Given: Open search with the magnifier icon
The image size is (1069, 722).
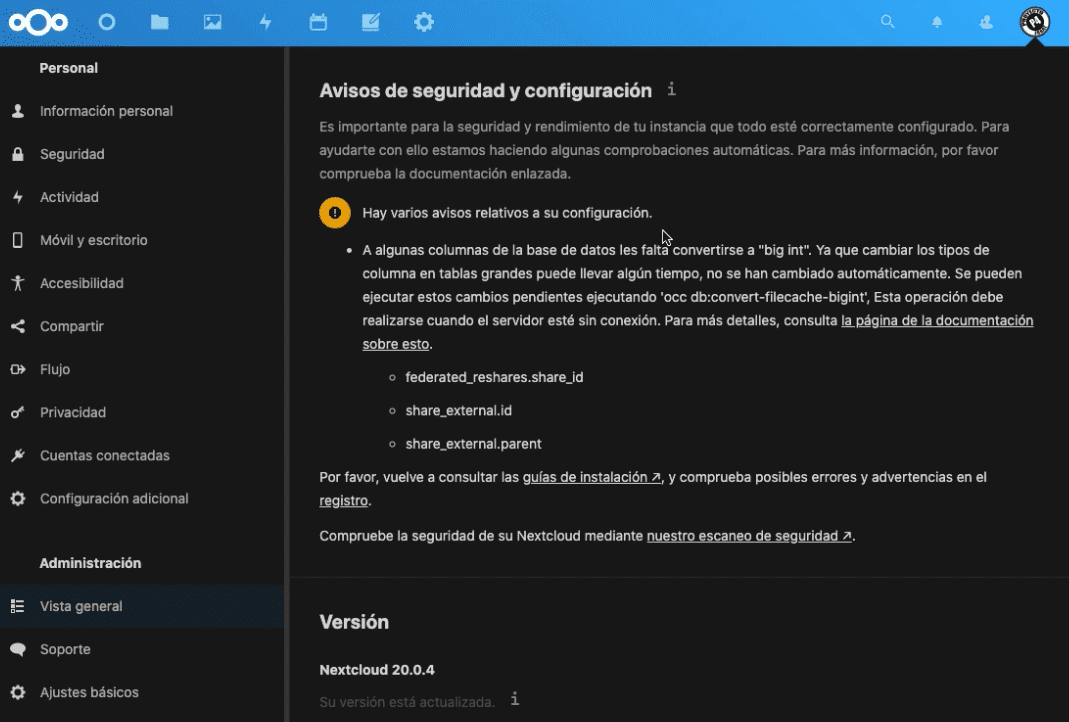Looking at the screenshot, I should point(887,22).
